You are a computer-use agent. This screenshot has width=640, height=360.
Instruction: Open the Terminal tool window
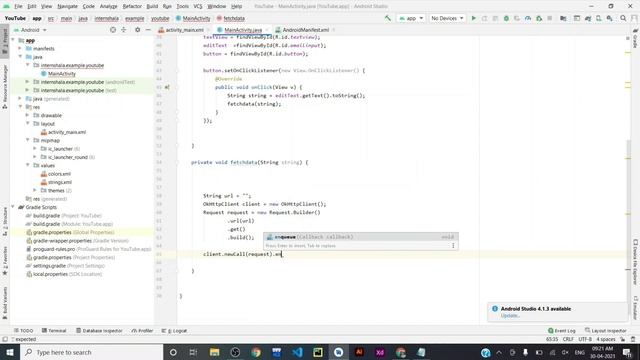(x=54, y=331)
